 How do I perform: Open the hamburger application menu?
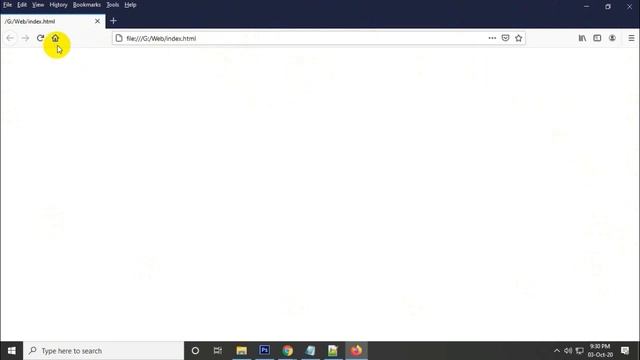click(x=631, y=38)
